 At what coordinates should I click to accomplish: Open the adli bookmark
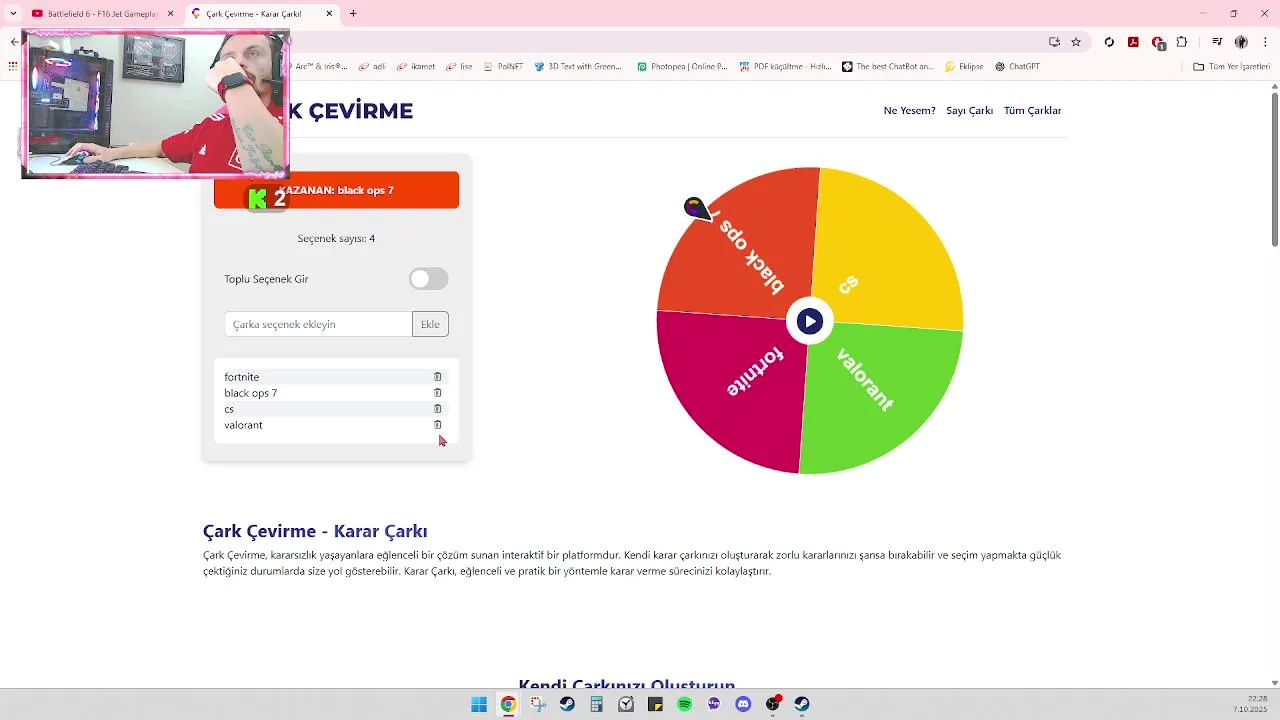click(x=372, y=67)
